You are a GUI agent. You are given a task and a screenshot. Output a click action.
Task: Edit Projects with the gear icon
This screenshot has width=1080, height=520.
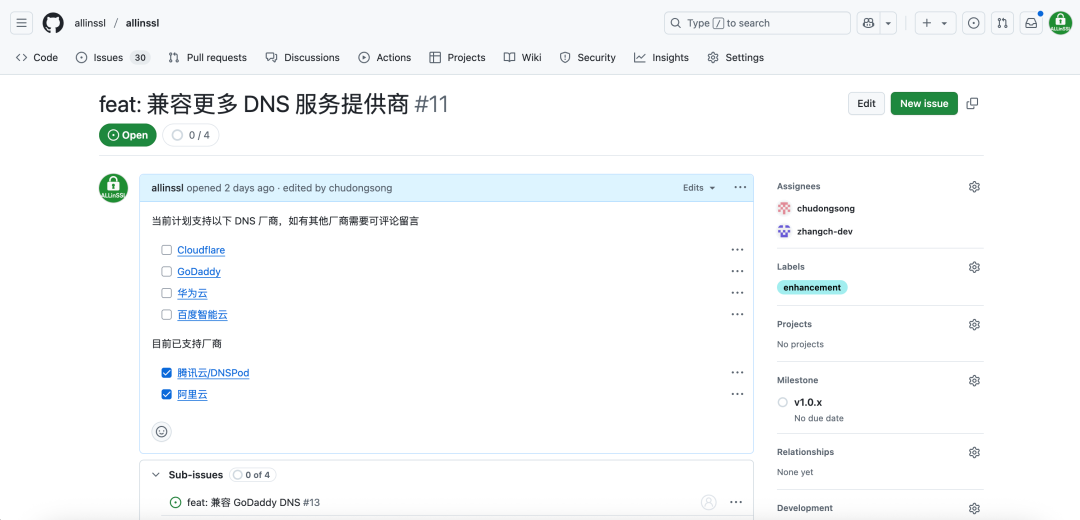tap(974, 324)
